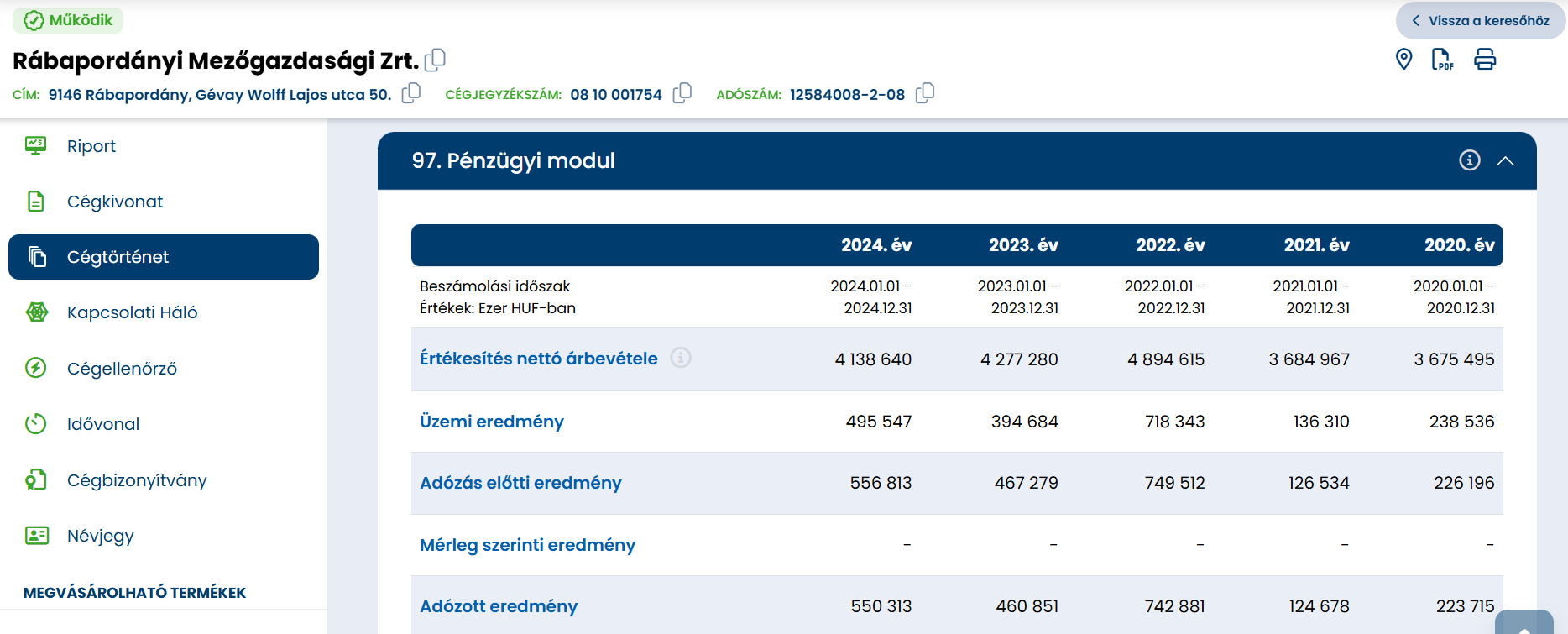Screen dimensions: 1568x634
Task: Click the Kapcsolati Háló web icon
Action: coord(36,312)
